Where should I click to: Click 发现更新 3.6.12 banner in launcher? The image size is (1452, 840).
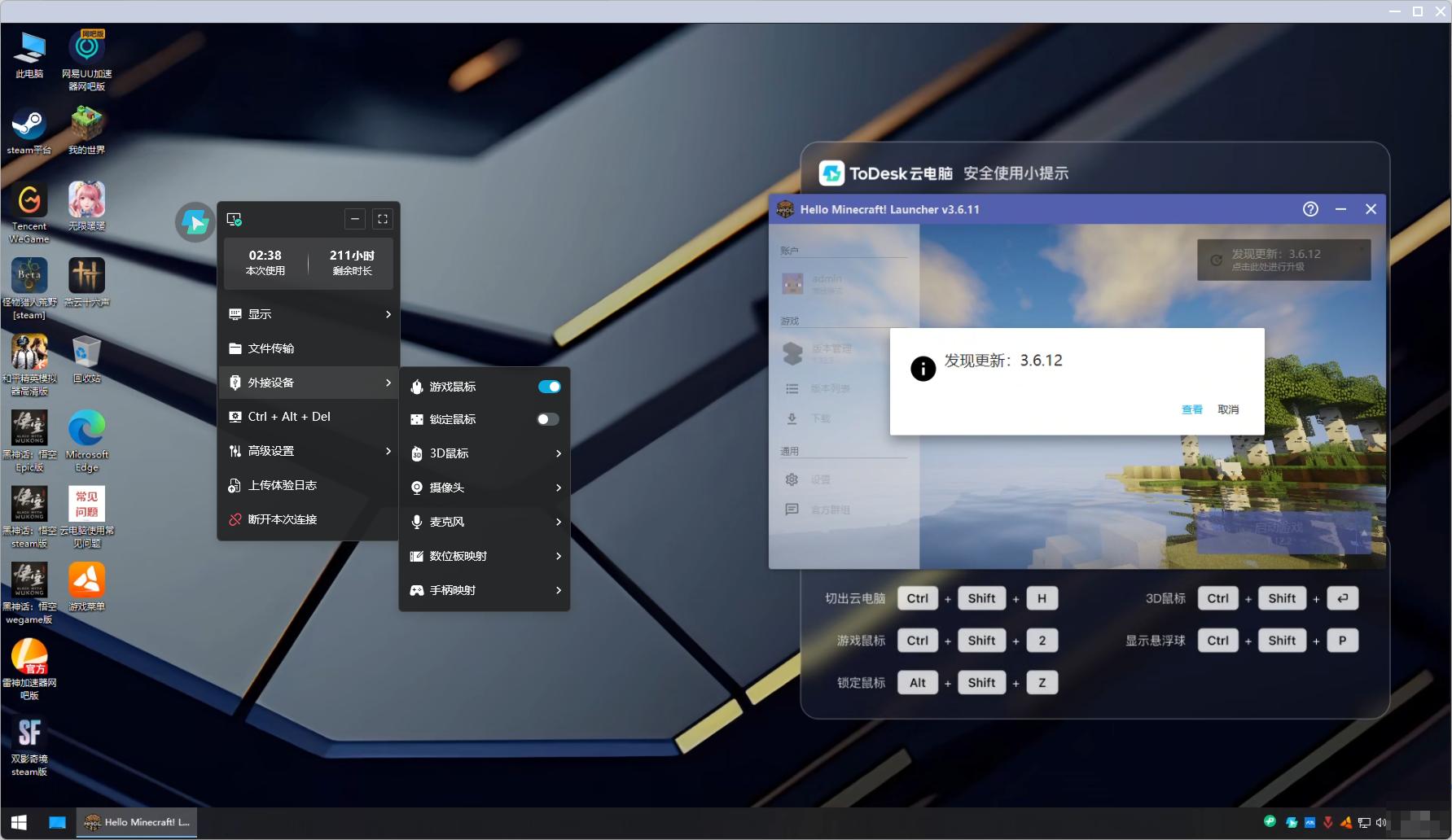1283,260
